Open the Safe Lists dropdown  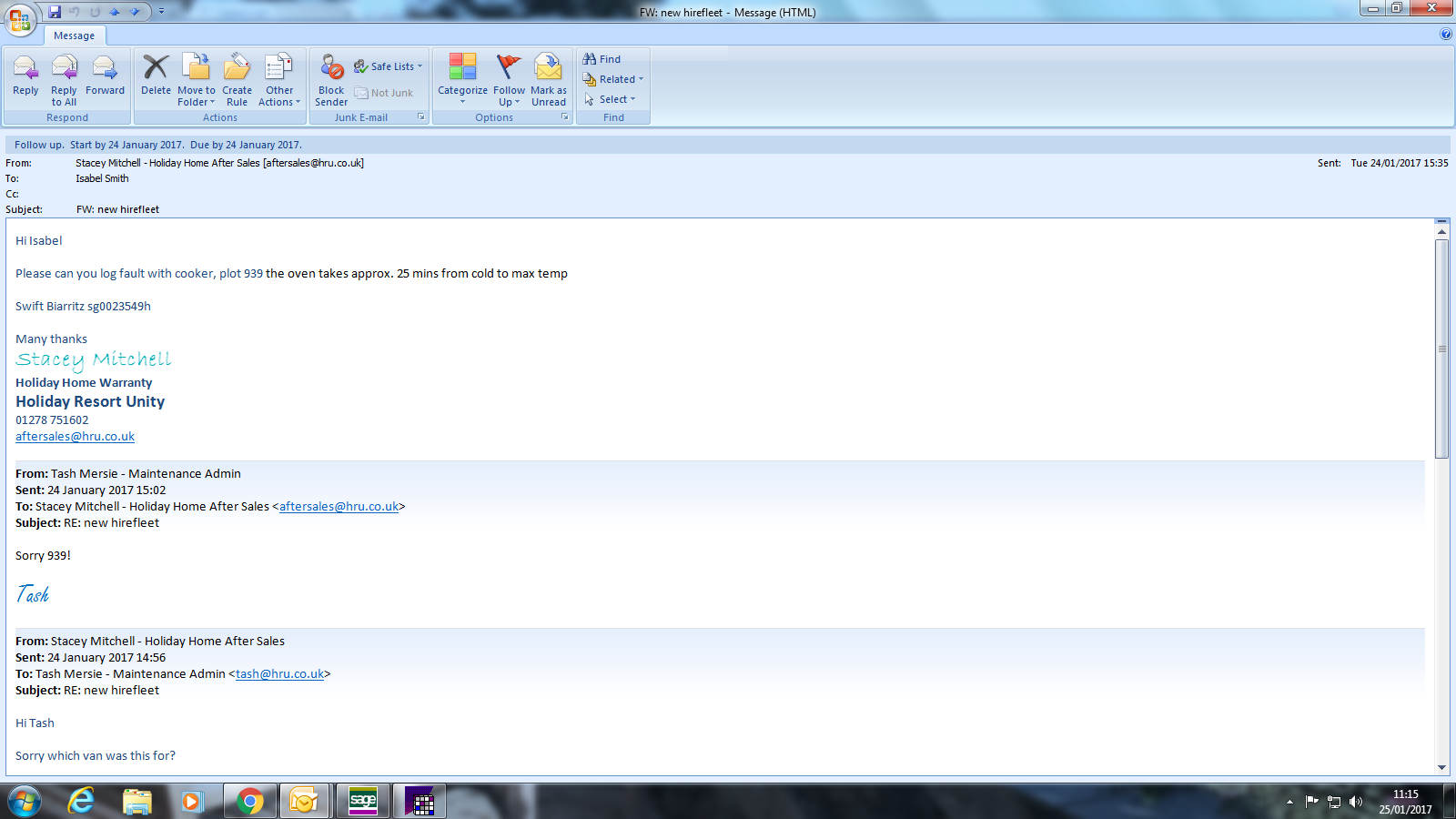coord(389,66)
